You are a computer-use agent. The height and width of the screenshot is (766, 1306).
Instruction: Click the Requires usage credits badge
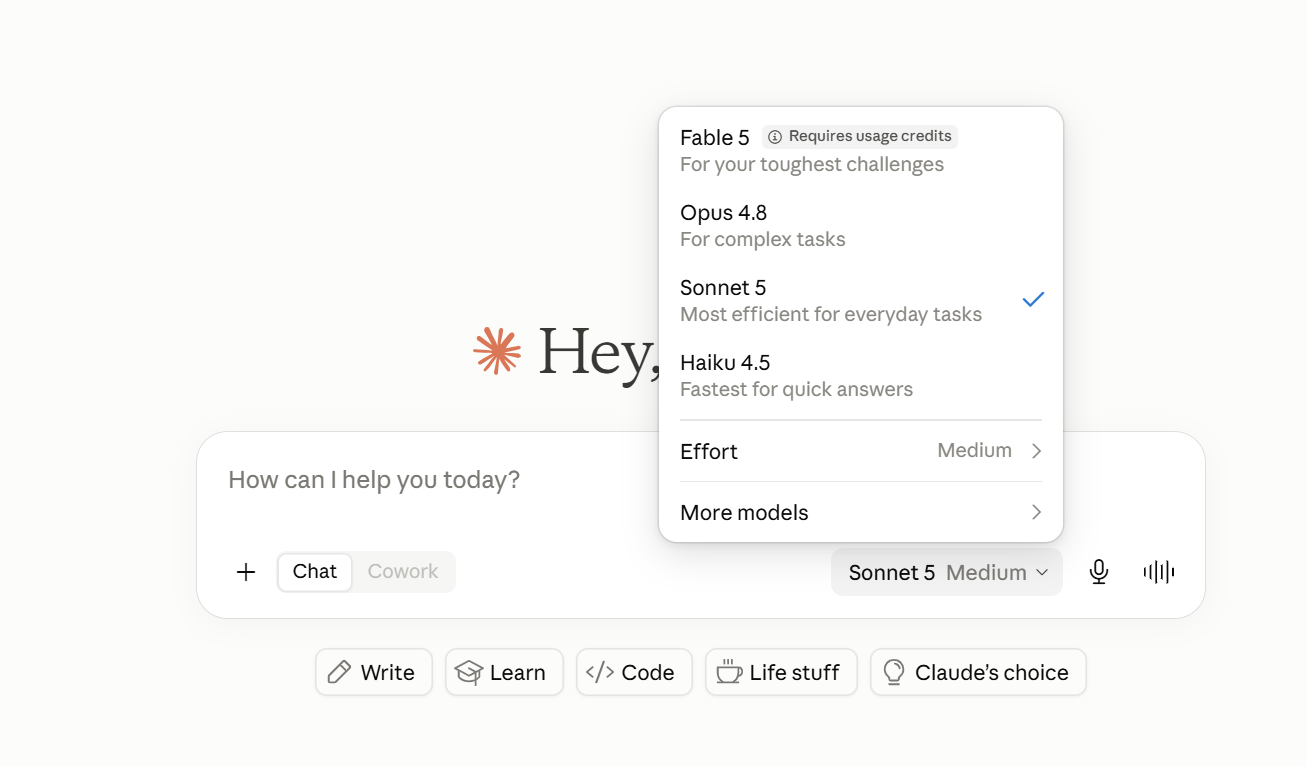tap(860, 136)
